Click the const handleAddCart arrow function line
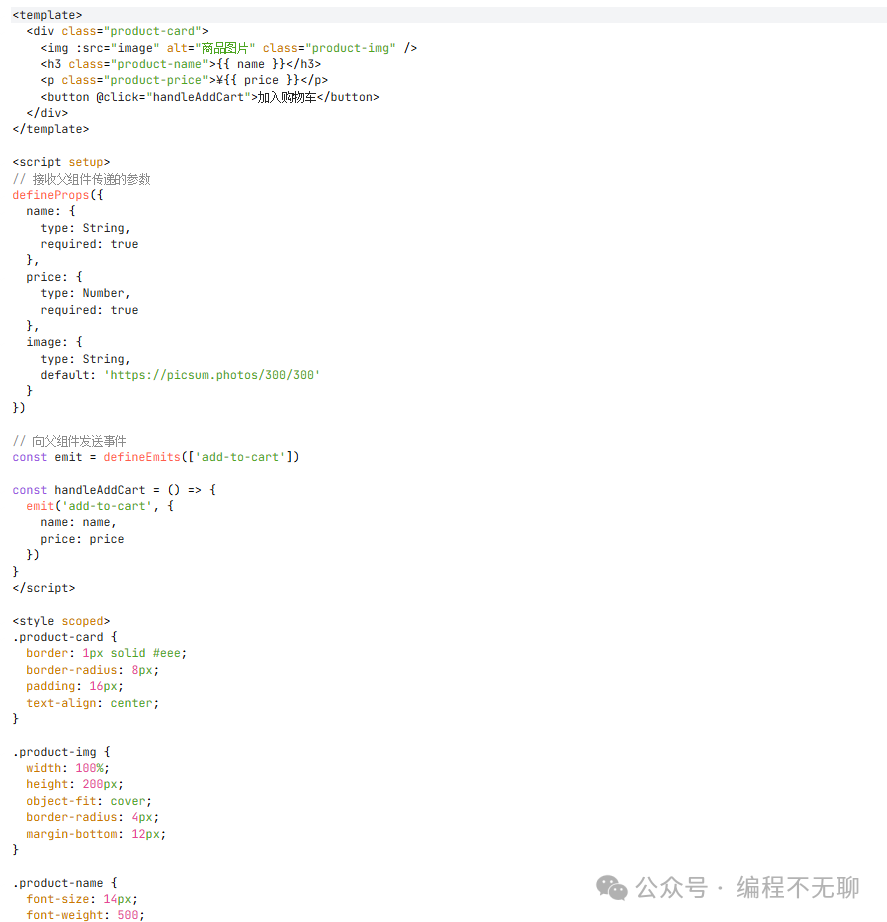The image size is (887, 922). 114,490
